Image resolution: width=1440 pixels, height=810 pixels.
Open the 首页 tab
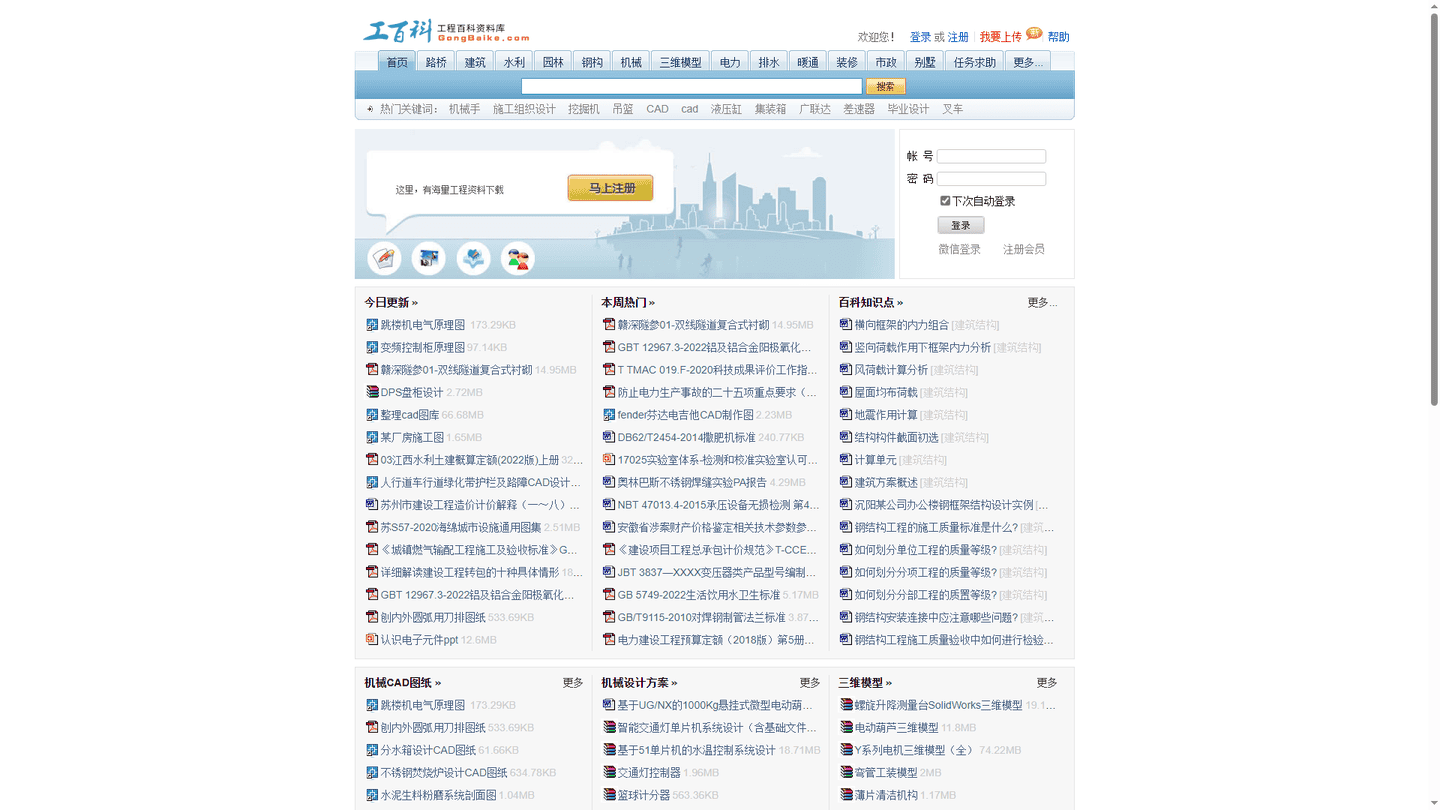(x=397, y=62)
